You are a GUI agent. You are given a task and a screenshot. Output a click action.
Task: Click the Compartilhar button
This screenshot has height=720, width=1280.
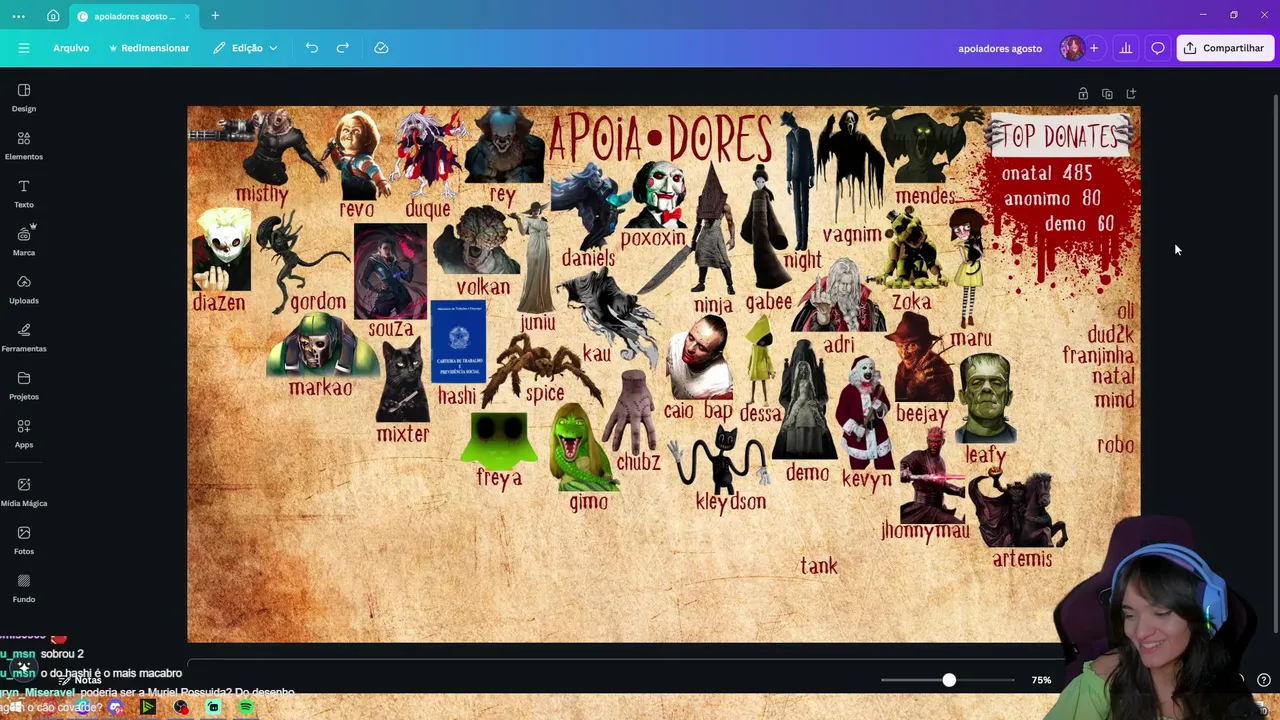coord(1225,48)
